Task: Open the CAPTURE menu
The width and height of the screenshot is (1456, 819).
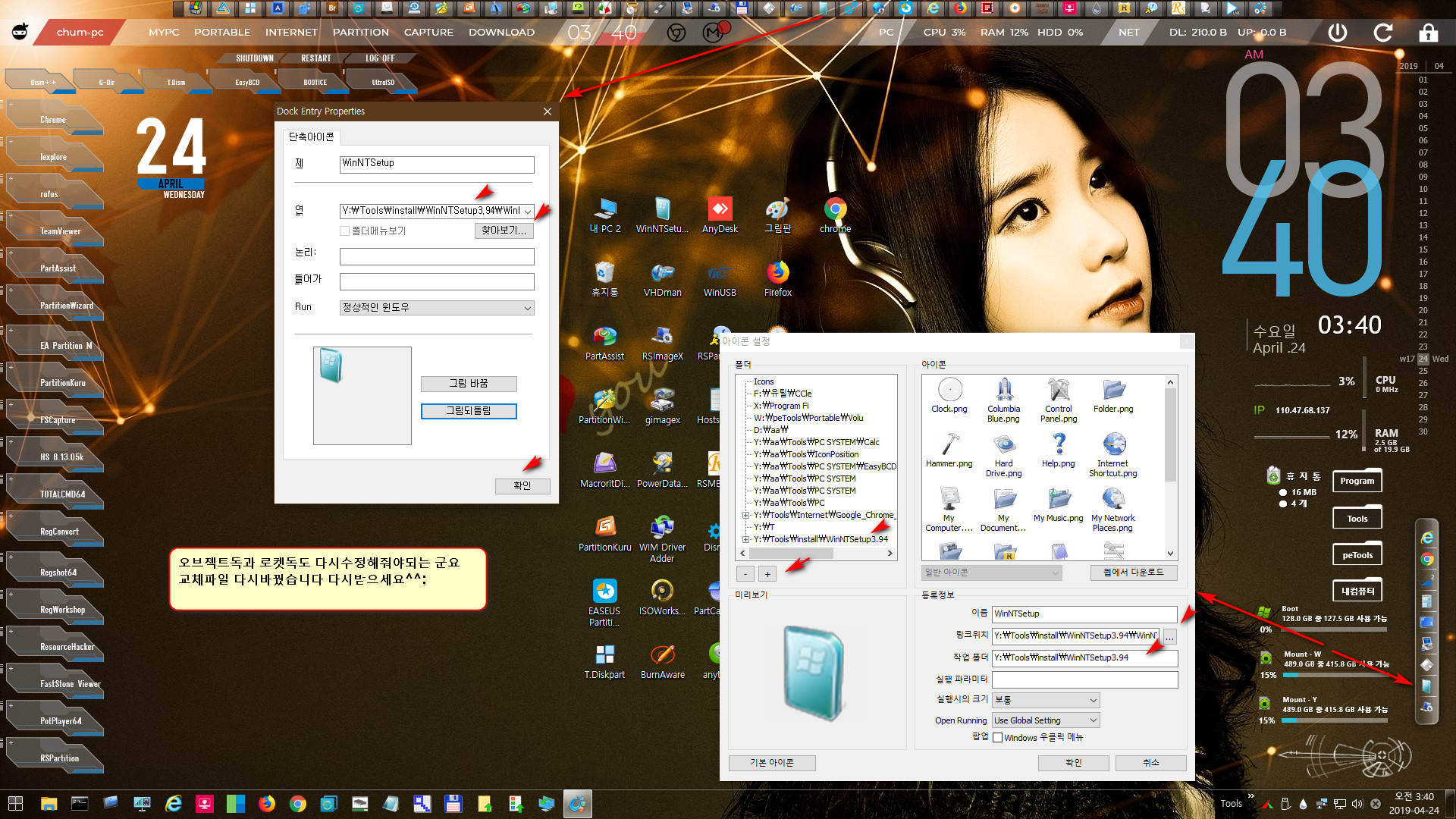Action: [428, 33]
